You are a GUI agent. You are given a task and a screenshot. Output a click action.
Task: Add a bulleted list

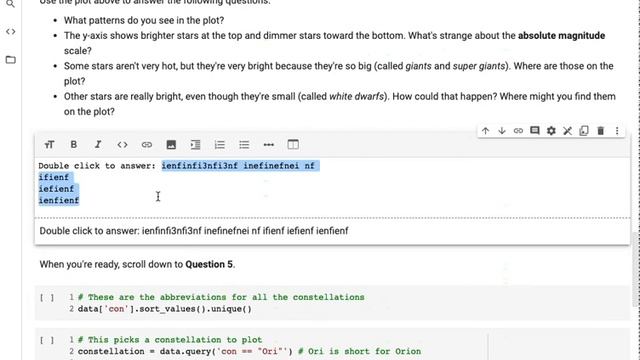tap(244, 144)
